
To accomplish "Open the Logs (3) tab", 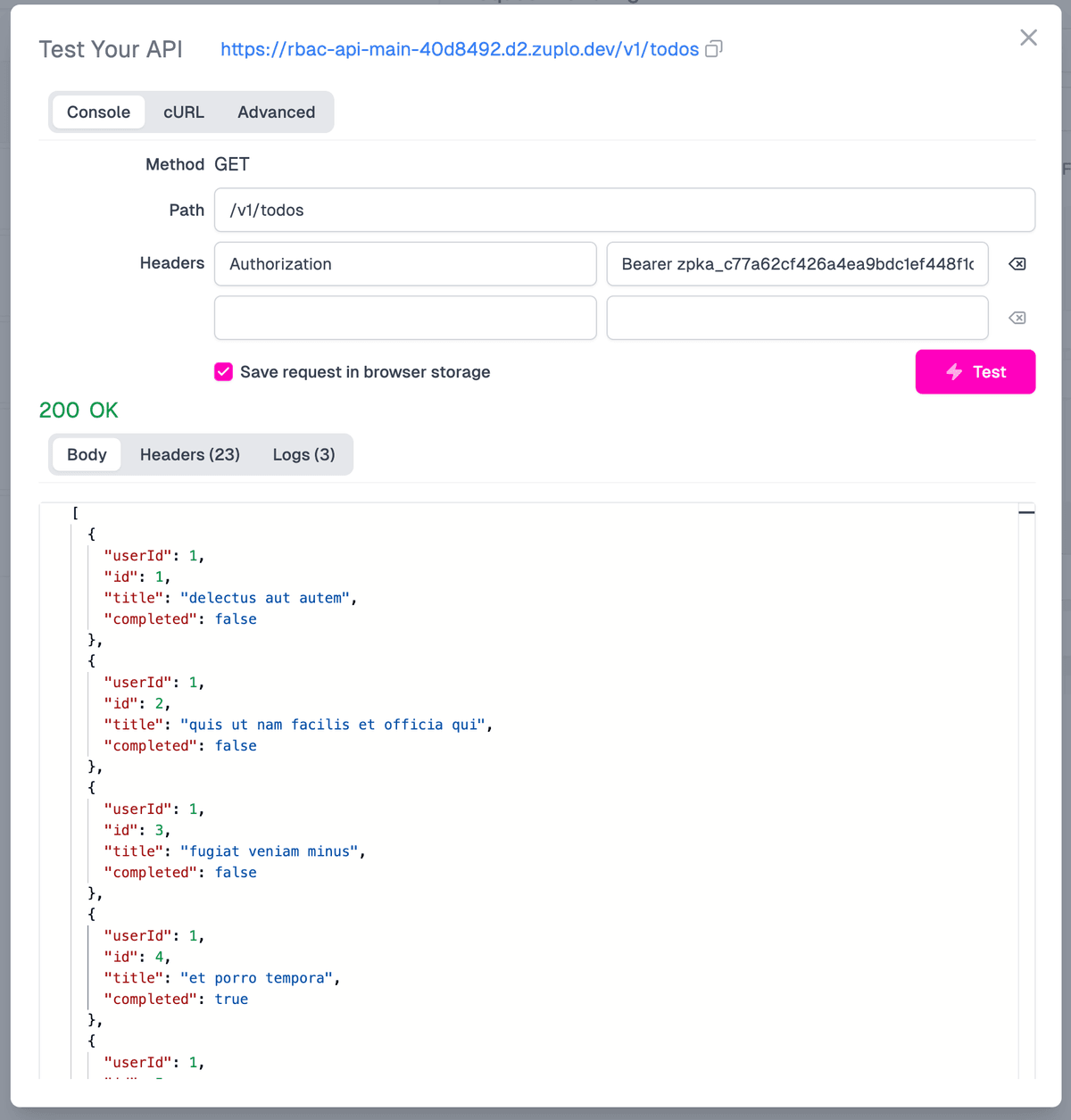I will pyautogui.click(x=303, y=454).
